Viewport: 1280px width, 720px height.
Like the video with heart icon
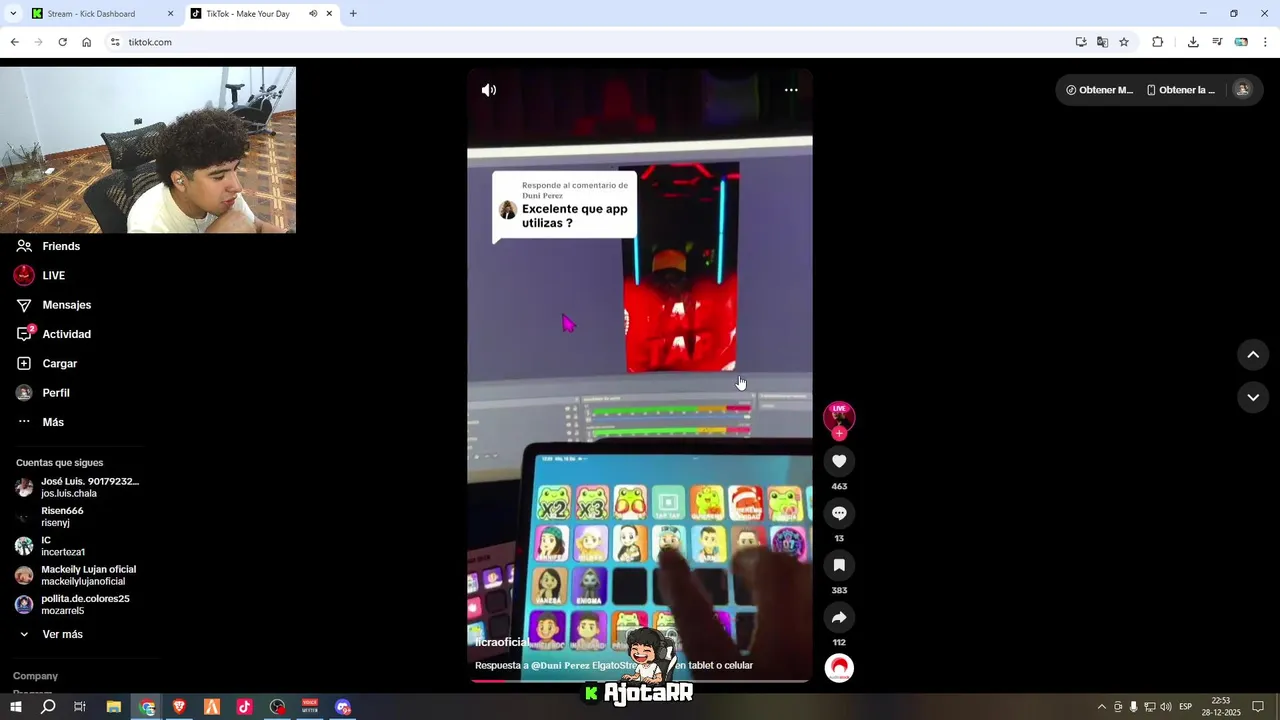tap(839, 461)
